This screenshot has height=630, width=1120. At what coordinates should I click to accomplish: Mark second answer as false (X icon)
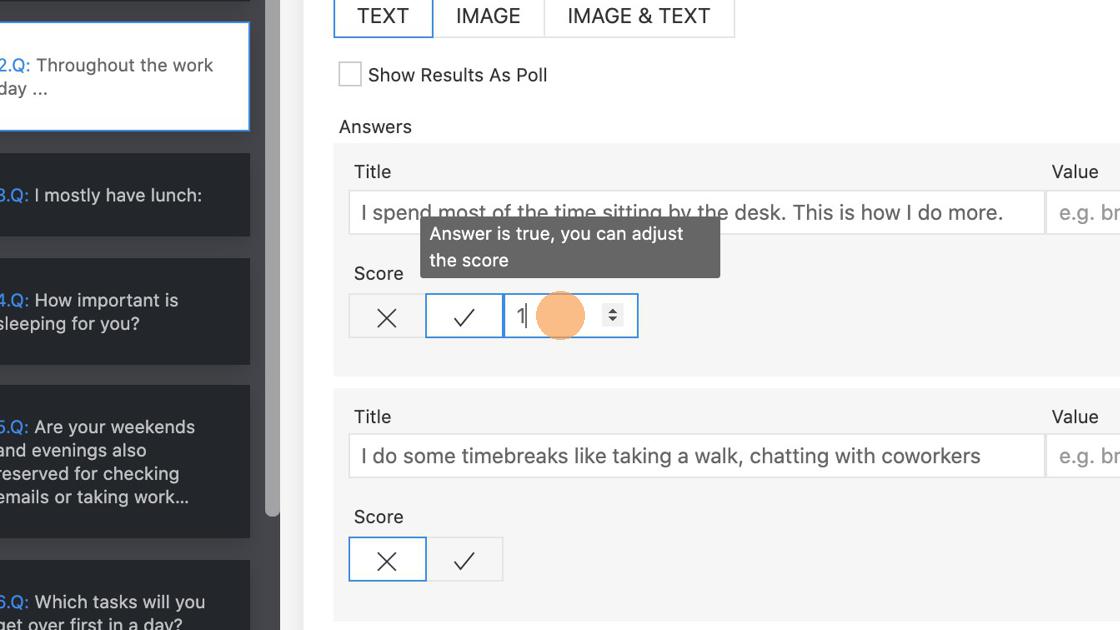click(387, 560)
